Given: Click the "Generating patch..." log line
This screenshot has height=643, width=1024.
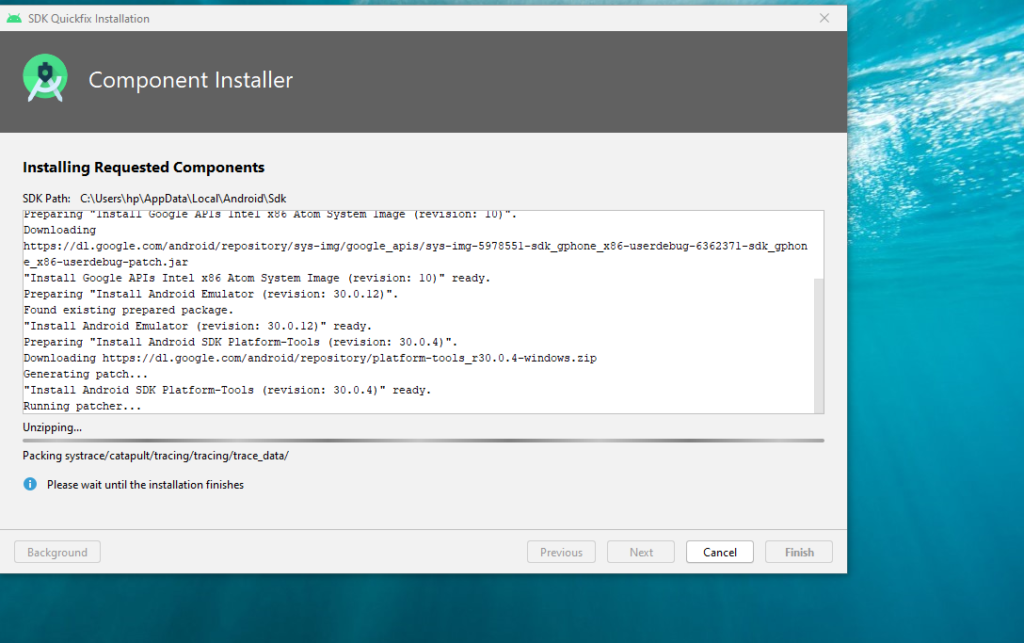Looking at the screenshot, I should pyautogui.click(x=84, y=374).
